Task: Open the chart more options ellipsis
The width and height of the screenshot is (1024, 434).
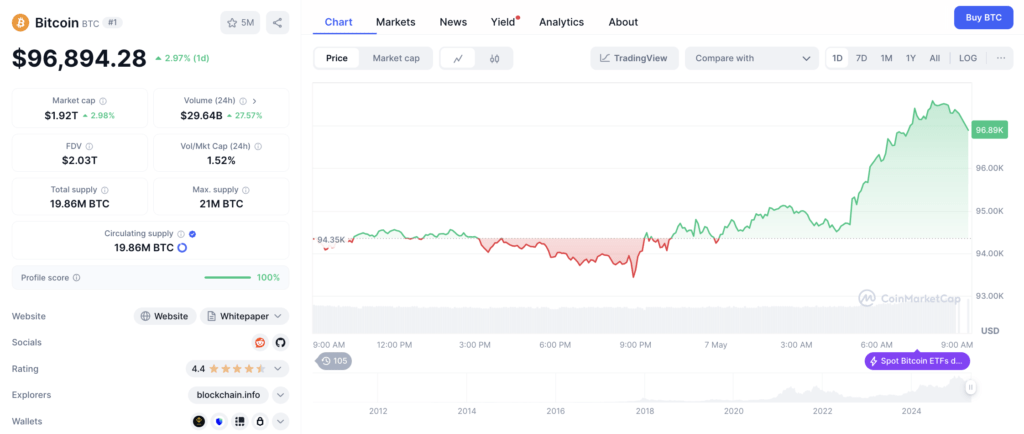Action: point(1000,58)
